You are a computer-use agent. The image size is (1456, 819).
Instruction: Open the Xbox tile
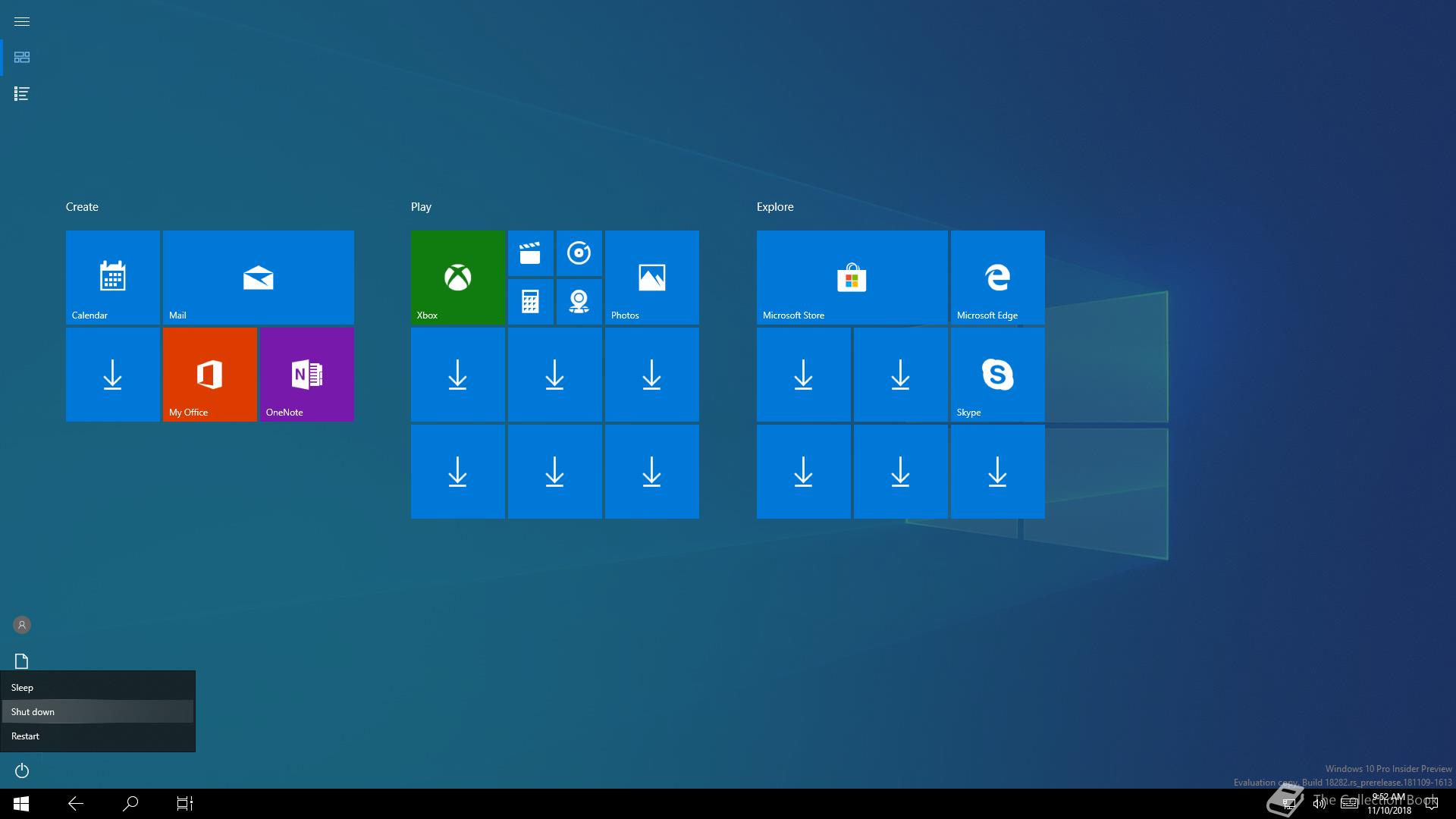coord(457,278)
